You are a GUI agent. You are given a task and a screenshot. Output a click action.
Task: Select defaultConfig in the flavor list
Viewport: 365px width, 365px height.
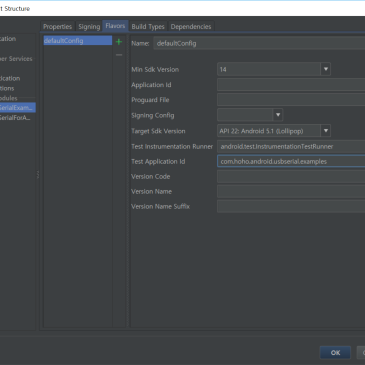coord(78,41)
